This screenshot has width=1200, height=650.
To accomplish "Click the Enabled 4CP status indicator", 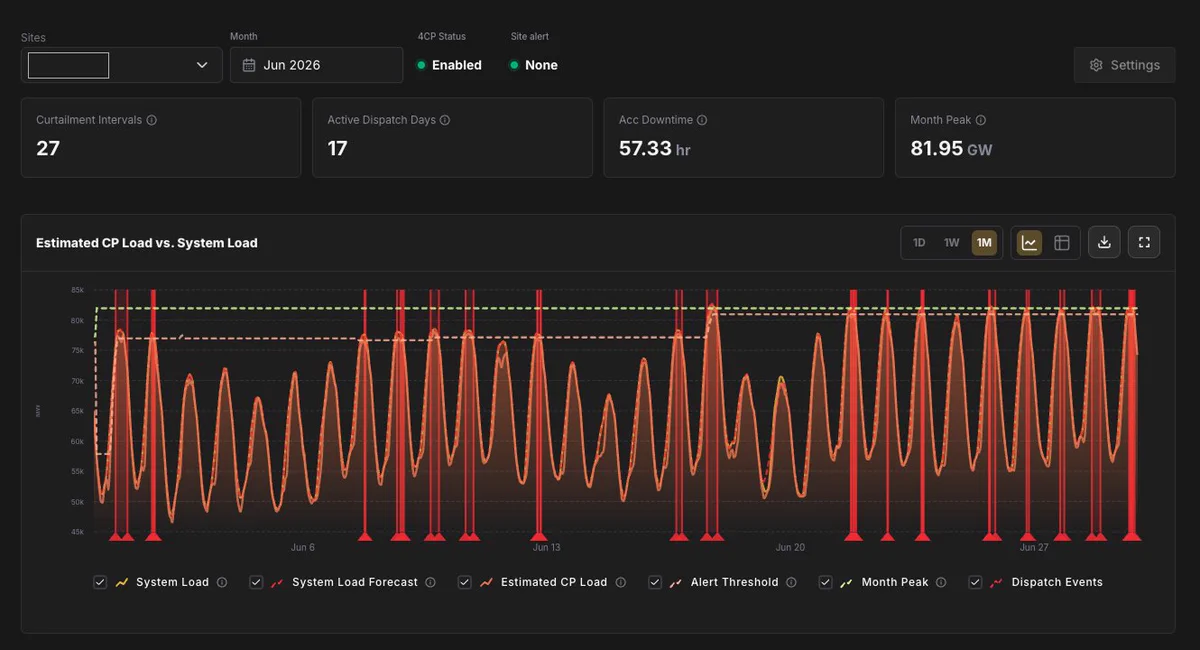I will [x=449, y=65].
